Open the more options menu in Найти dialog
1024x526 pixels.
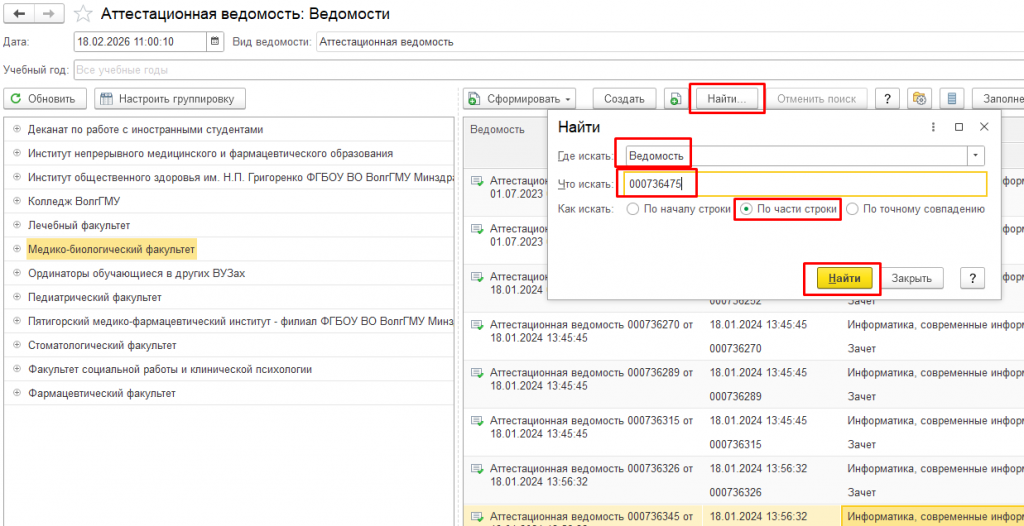coord(932,127)
